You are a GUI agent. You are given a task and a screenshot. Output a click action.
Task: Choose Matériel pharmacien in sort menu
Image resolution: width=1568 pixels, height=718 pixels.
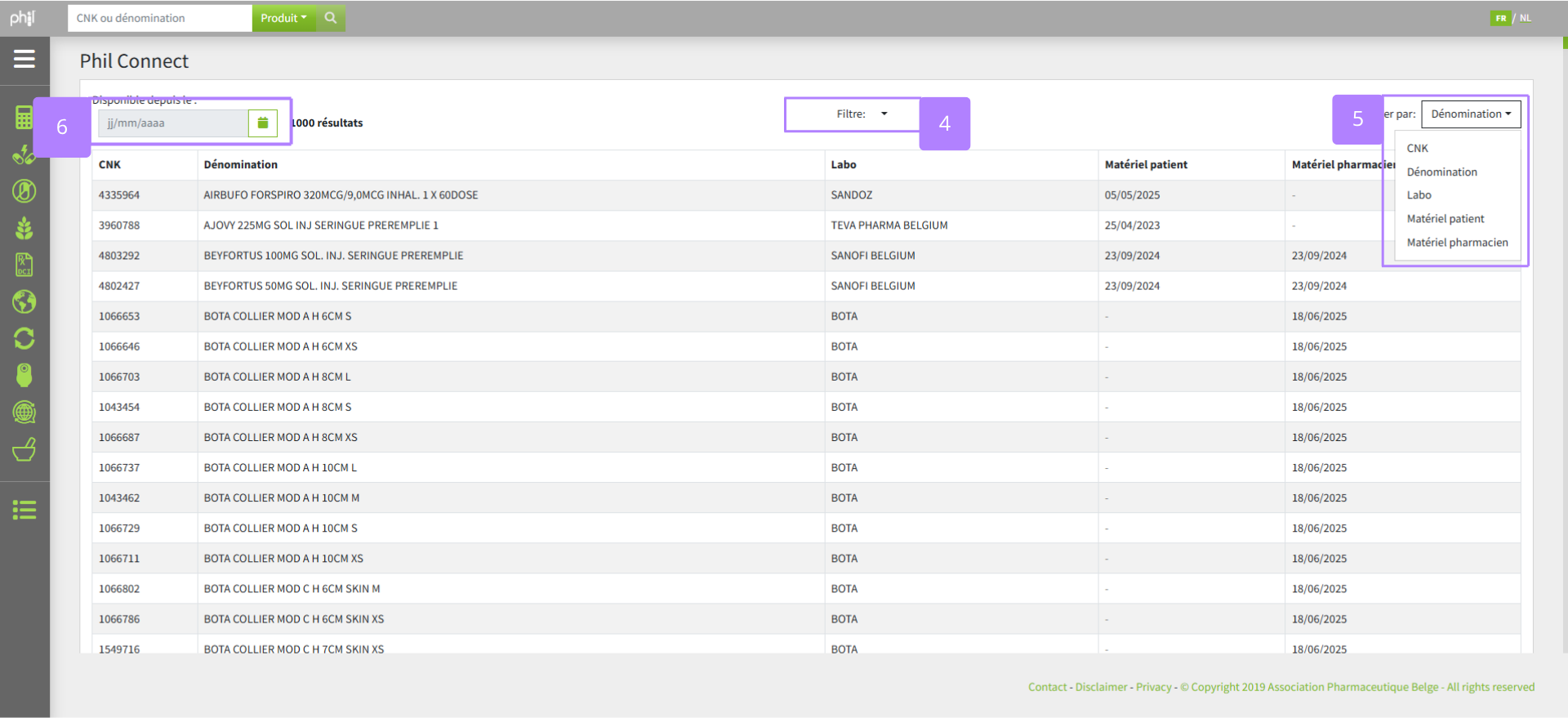1457,243
